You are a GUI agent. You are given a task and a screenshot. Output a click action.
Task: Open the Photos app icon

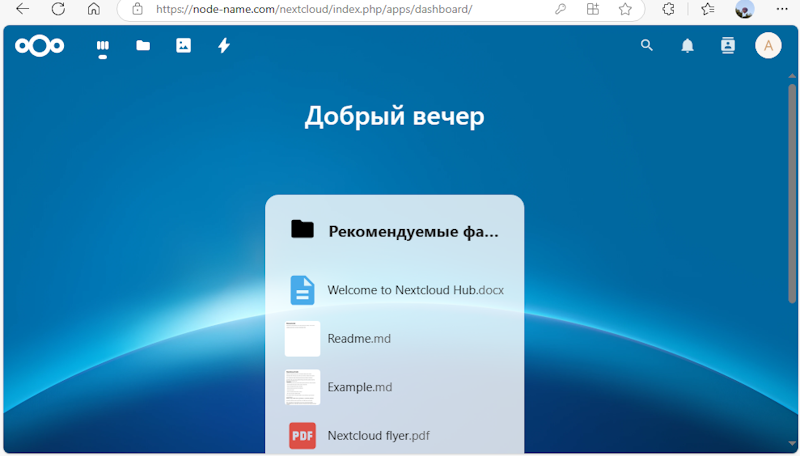click(x=183, y=46)
